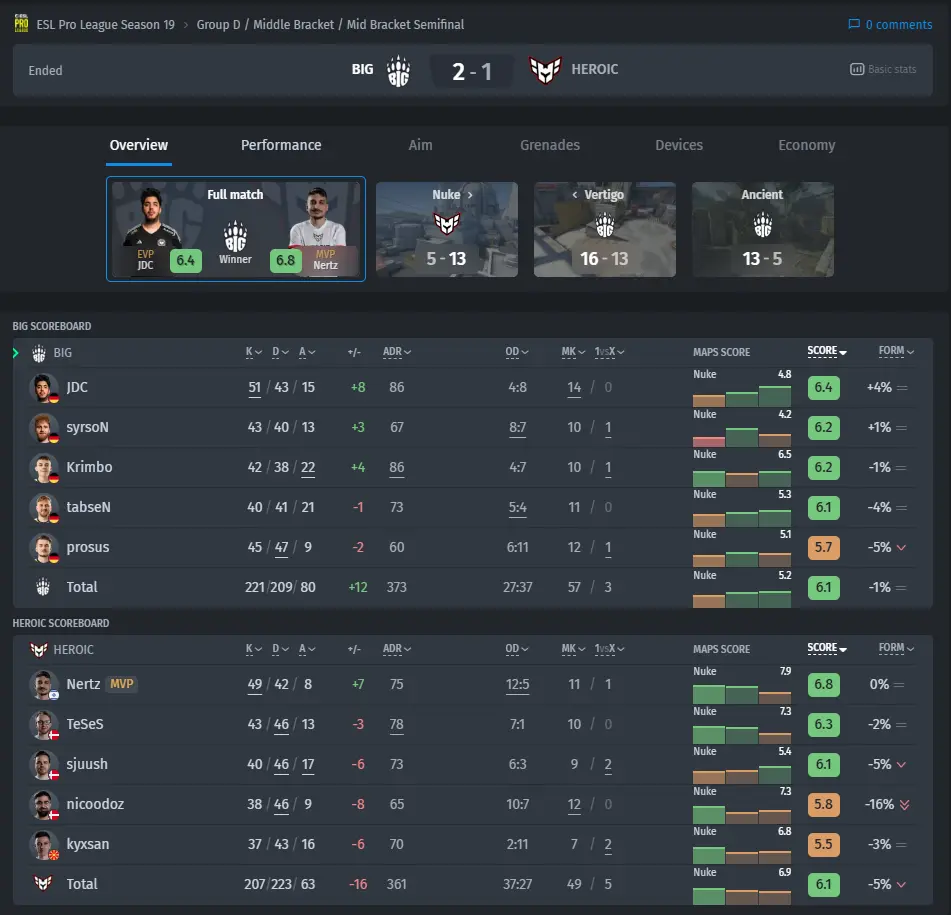
Task: Select the Vertigo 16-13 map card
Action: click(x=605, y=230)
